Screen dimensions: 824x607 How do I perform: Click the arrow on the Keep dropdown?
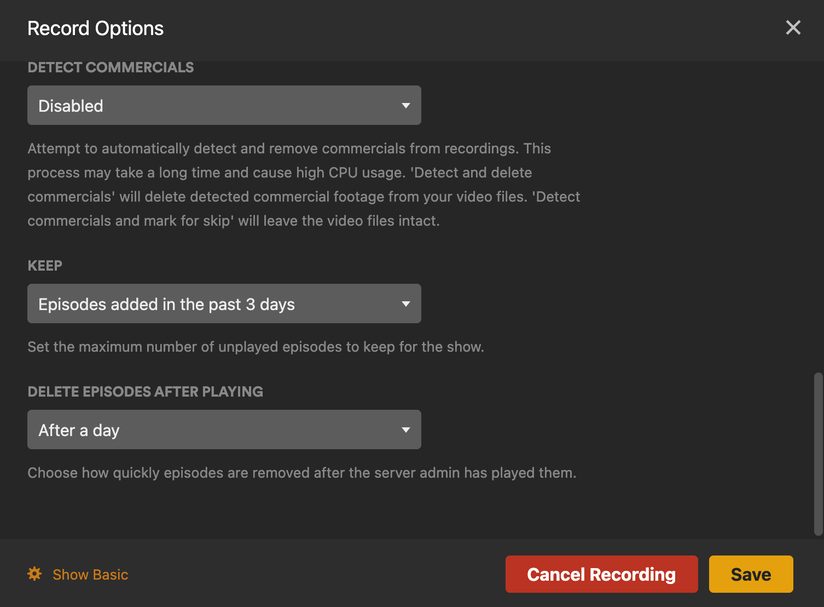click(x=405, y=304)
